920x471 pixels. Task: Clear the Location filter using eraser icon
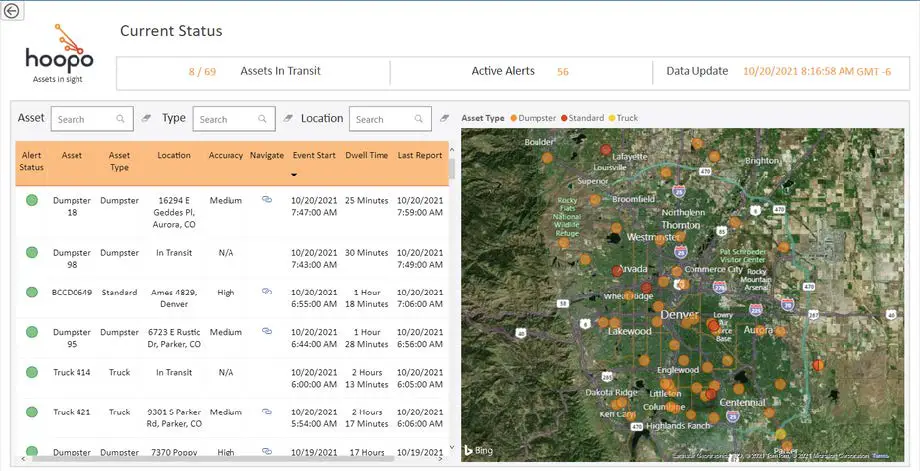444,119
